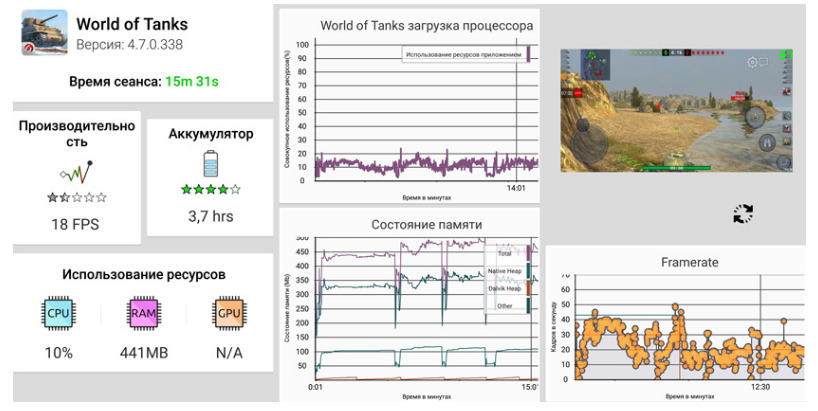Click the performance star rating

tap(75, 198)
